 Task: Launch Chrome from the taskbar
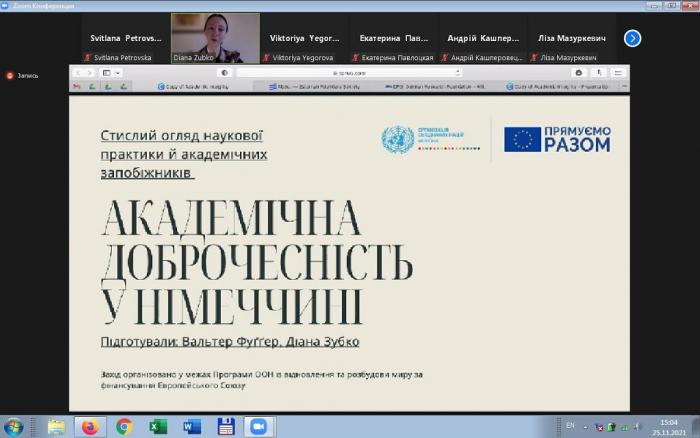(124, 427)
